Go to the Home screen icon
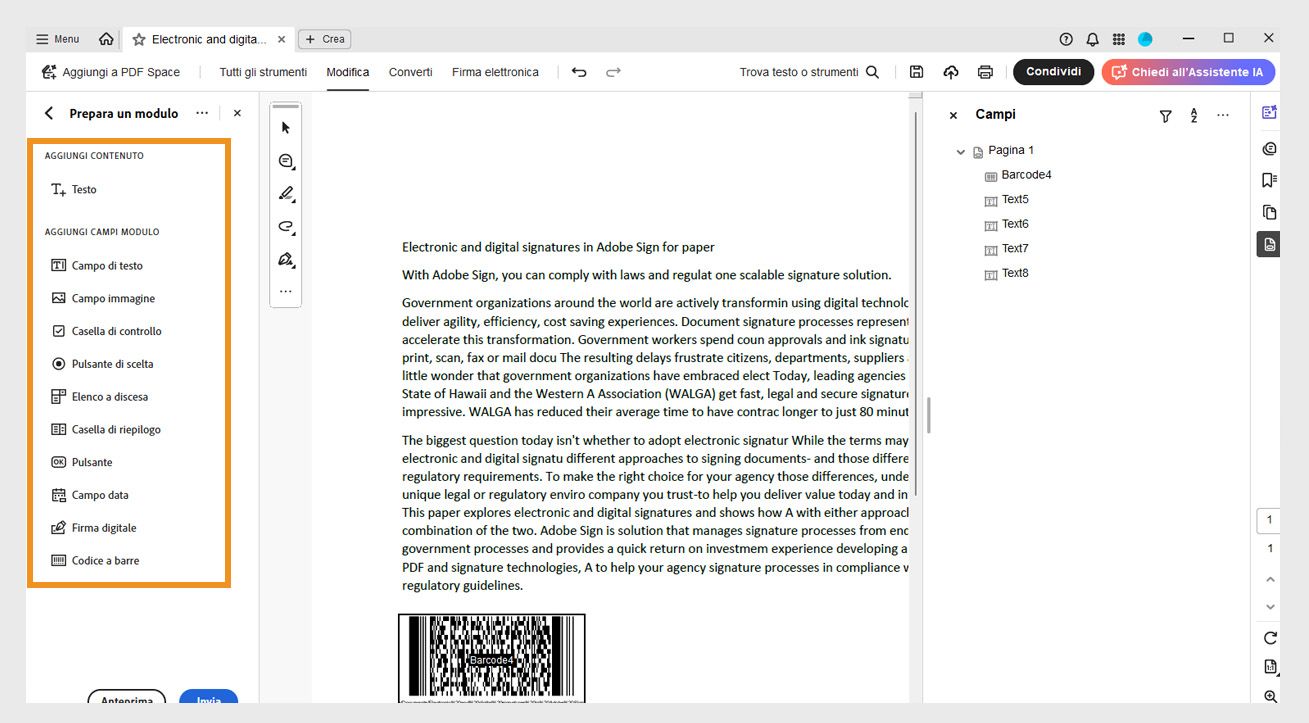The height and width of the screenshot is (723, 1309). click(x=106, y=39)
